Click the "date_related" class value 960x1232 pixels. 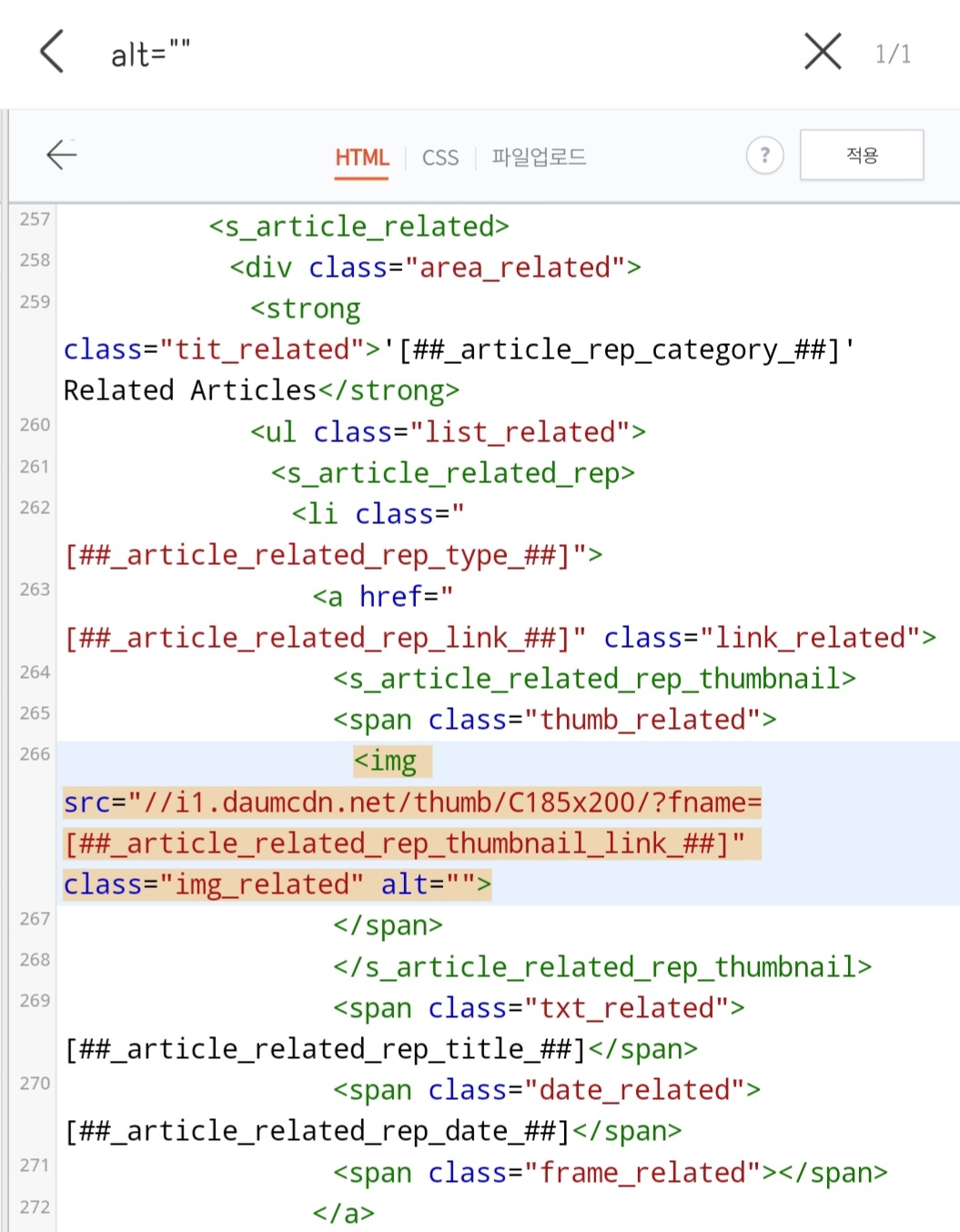pos(635,1090)
